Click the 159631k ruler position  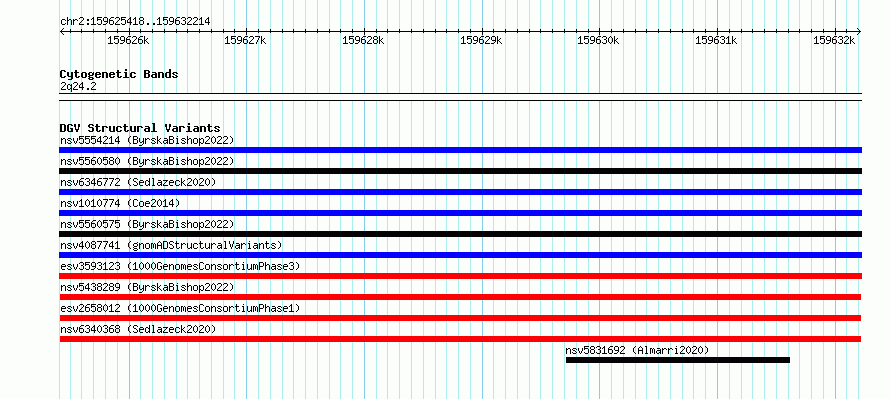(716, 40)
